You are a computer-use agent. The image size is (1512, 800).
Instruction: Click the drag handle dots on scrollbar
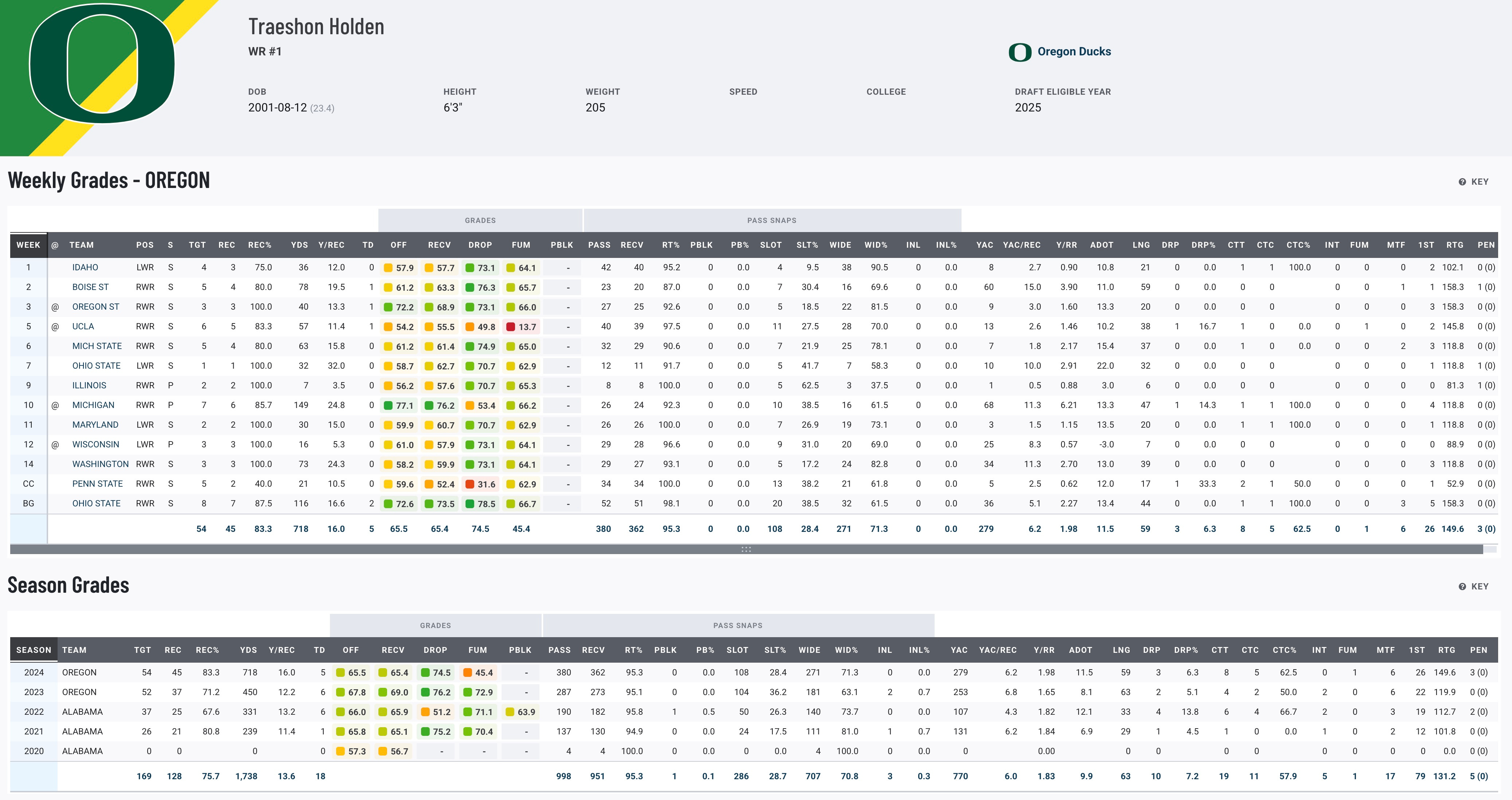point(746,550)
